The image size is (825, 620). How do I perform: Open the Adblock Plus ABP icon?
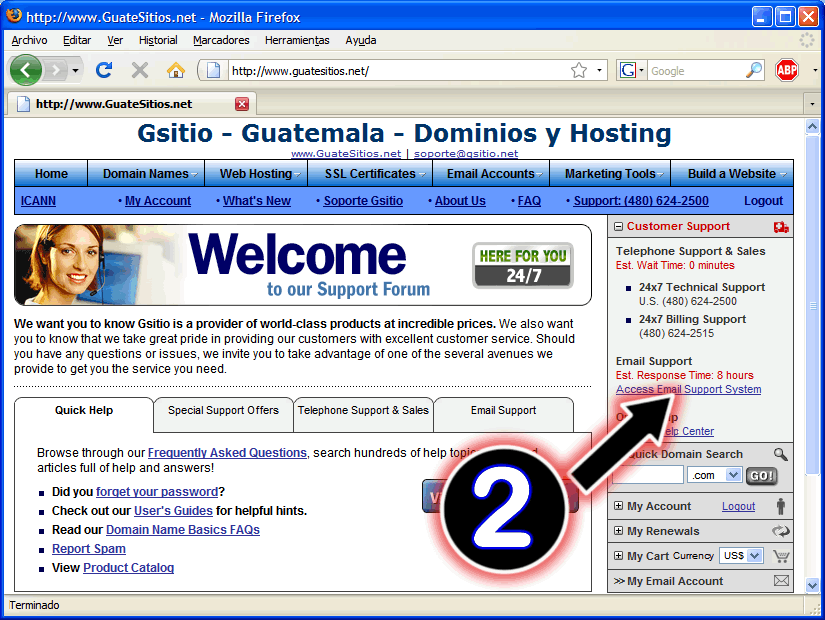click(x=787, y=70)
